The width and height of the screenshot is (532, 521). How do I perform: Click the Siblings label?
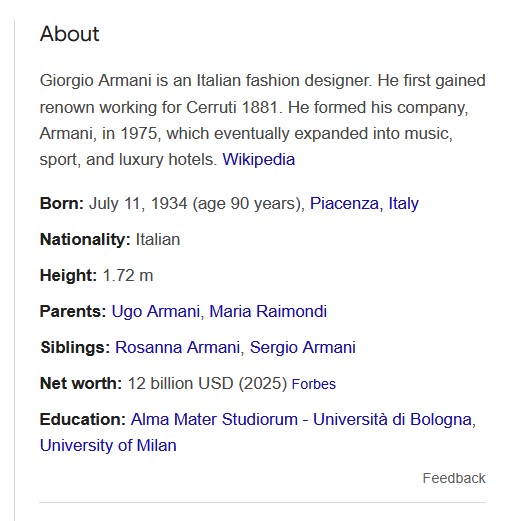[75, 347]
